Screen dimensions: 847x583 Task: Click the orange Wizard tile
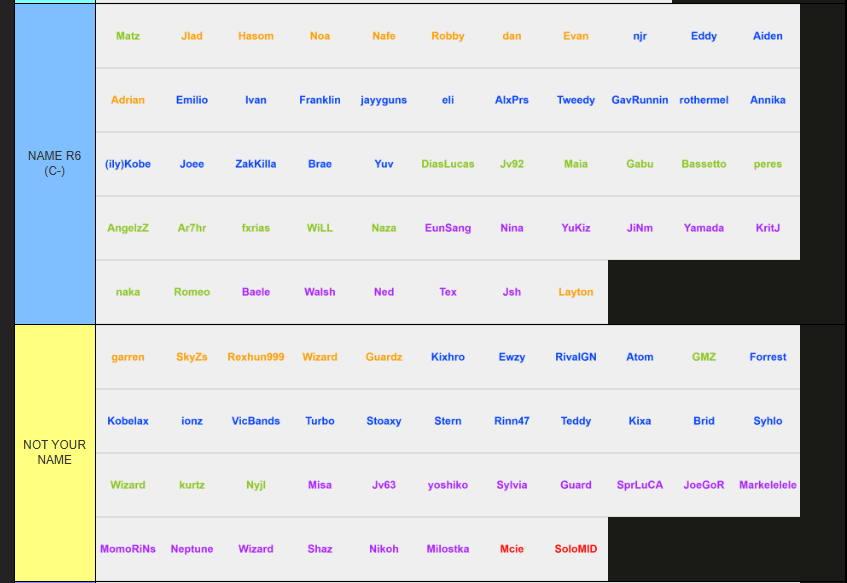(320, 357)
